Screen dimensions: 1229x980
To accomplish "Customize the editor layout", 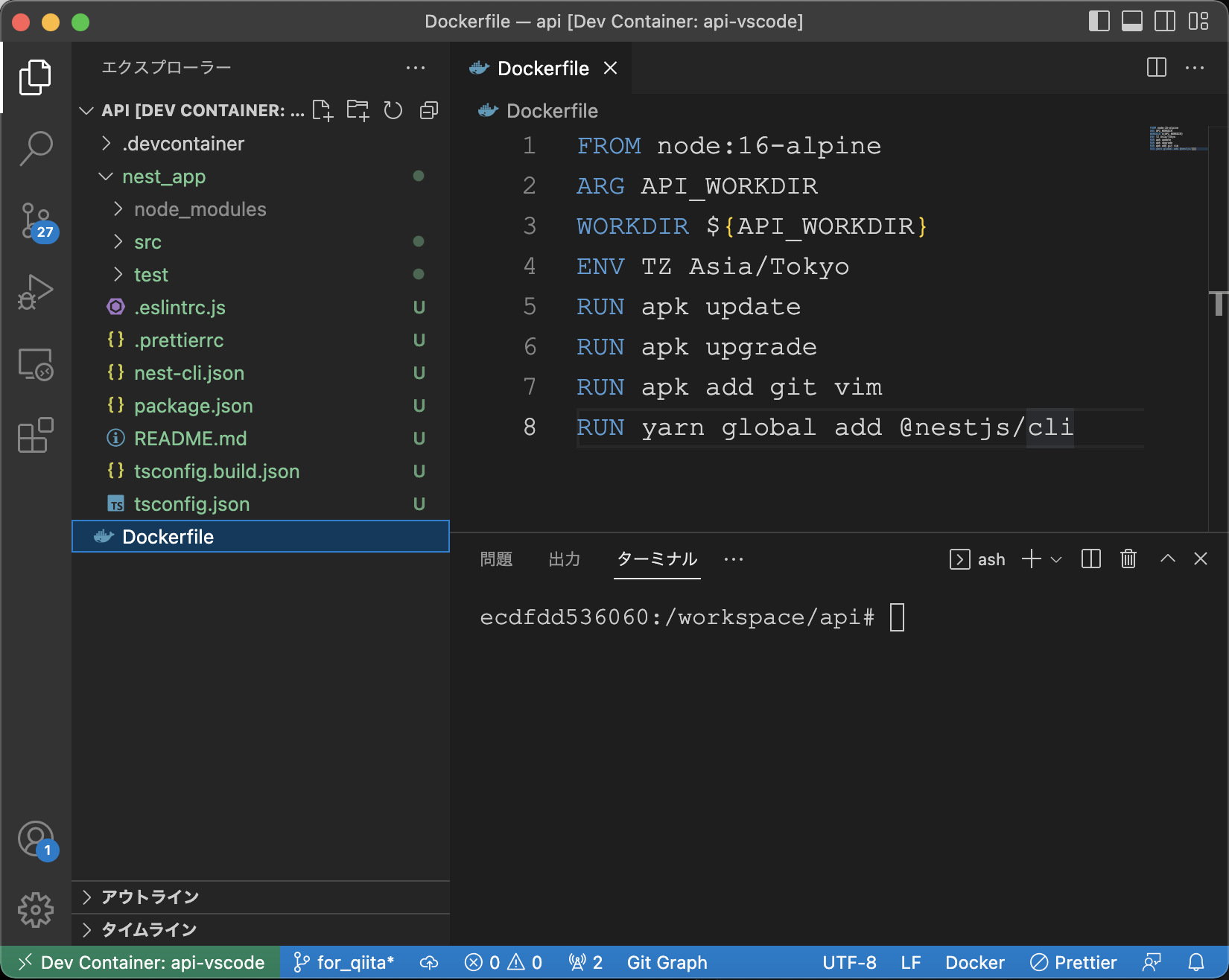I will coord(1198,21).
